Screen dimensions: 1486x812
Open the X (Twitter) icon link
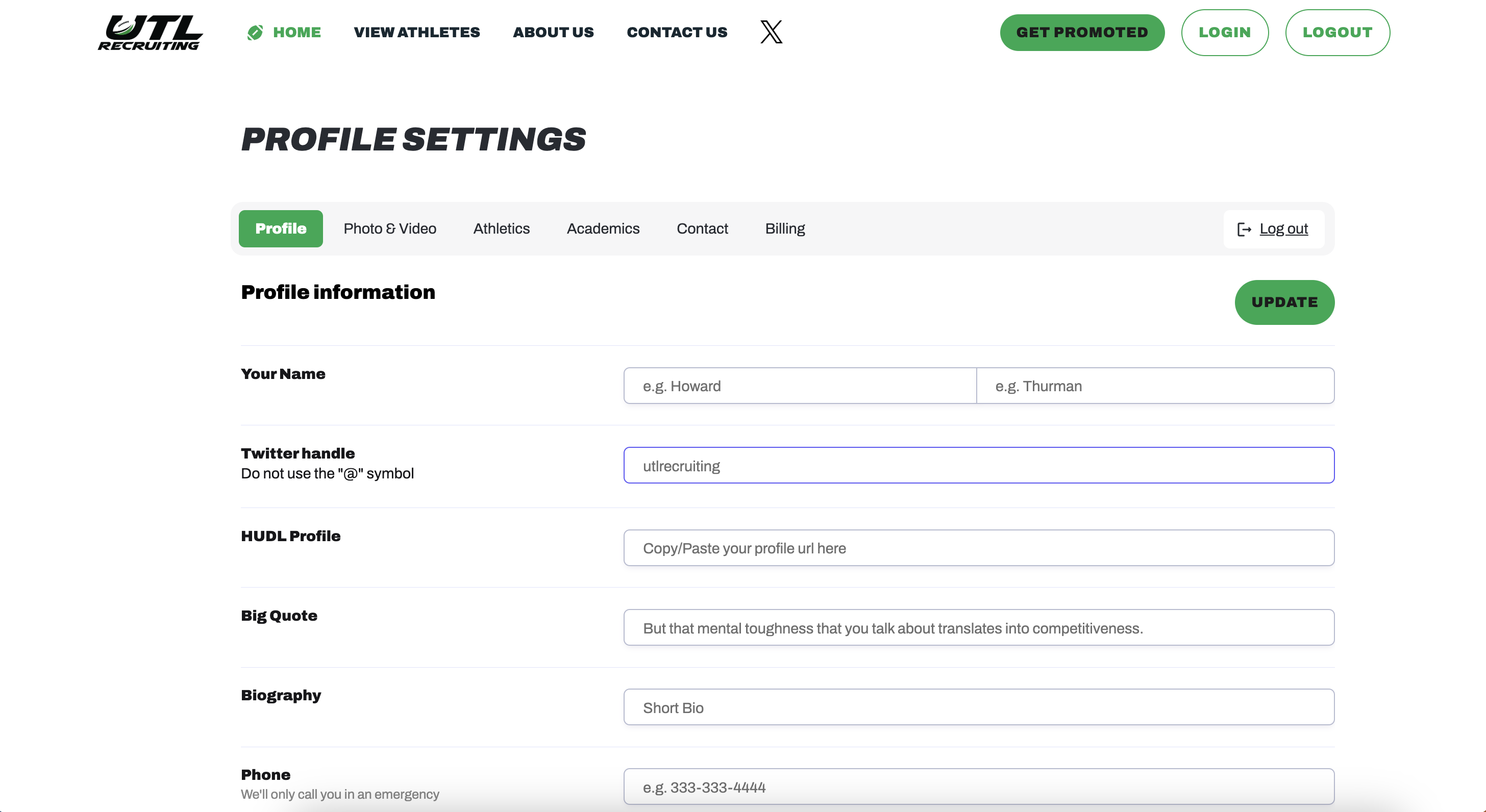point(771,32)
